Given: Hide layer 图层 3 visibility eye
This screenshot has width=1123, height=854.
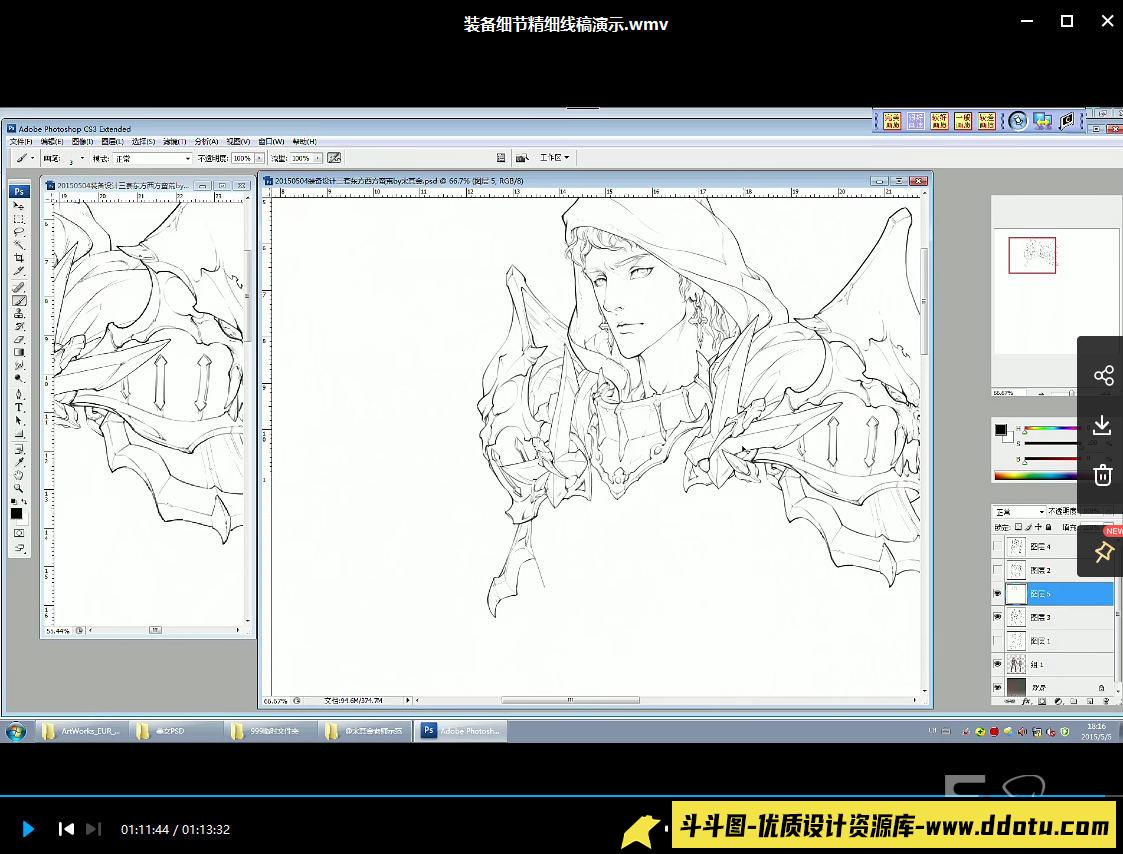Looking at the screenshot, I should (998, 617).
